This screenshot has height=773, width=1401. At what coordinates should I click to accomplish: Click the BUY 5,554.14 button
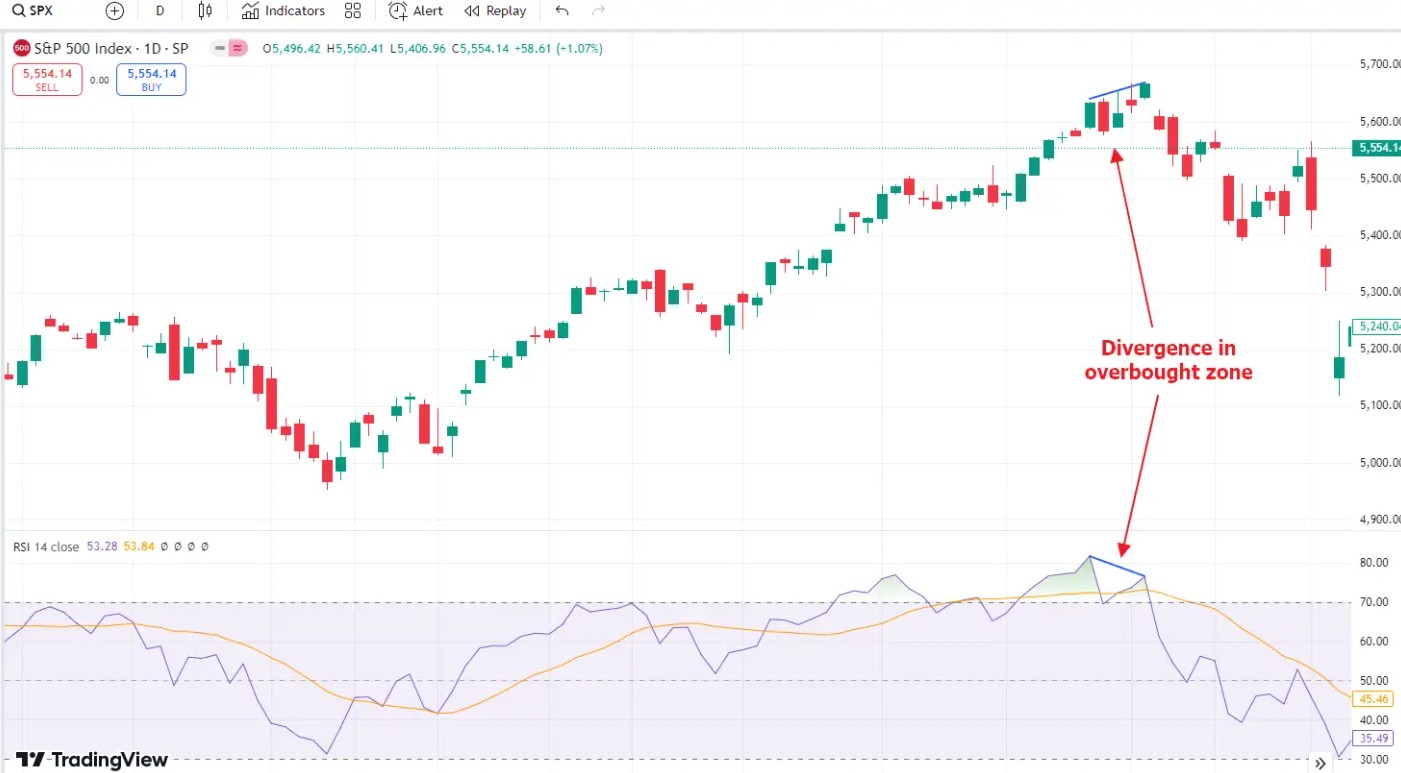(x=151, y=80)
